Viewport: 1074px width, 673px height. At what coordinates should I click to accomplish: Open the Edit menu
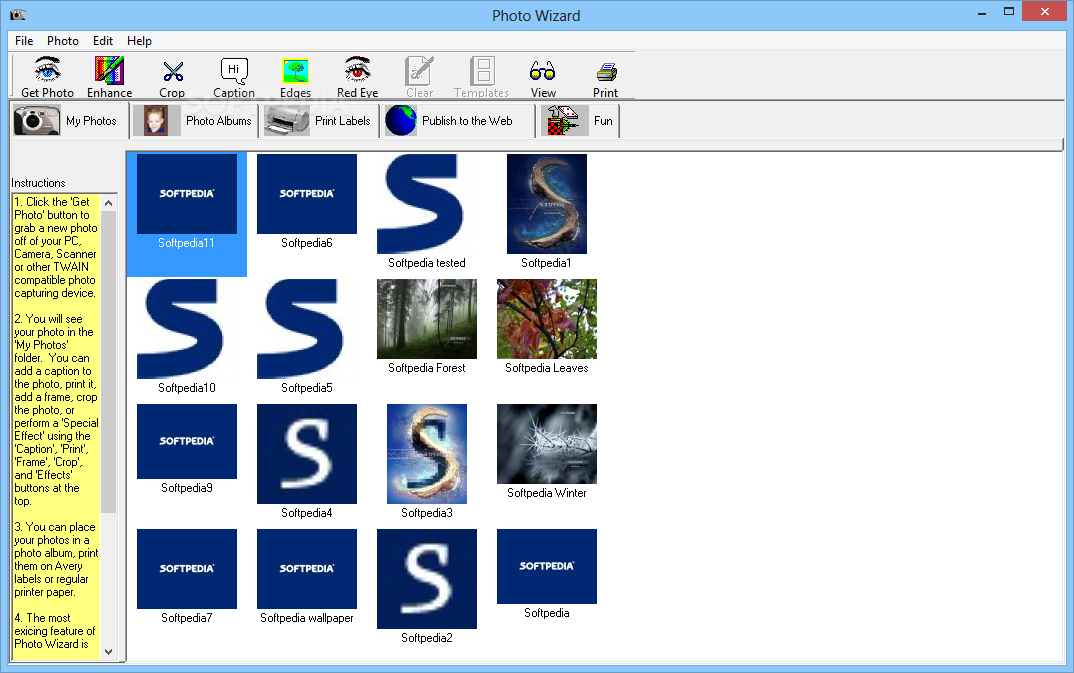(x=103, y=41)
